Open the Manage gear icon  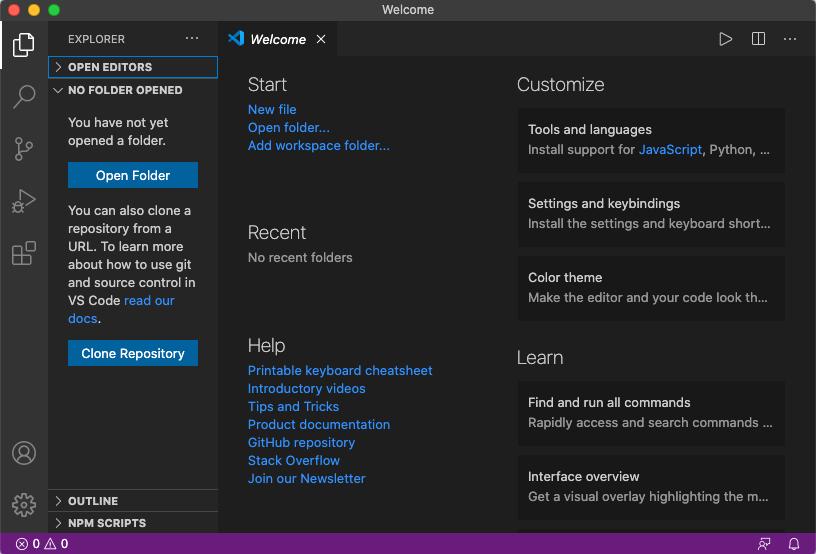click(x=24, y=505)
